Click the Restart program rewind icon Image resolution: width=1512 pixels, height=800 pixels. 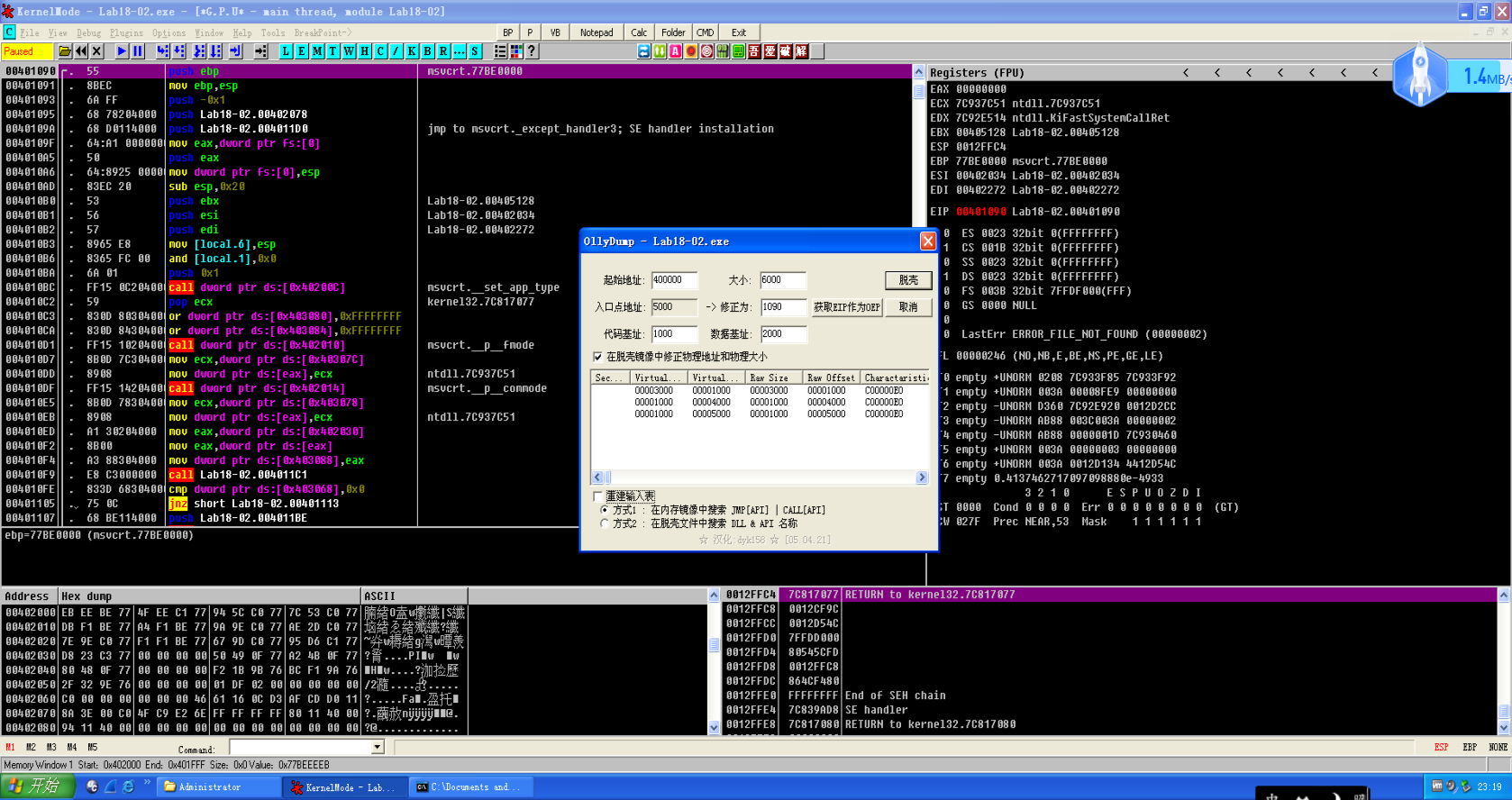point(81,51)
